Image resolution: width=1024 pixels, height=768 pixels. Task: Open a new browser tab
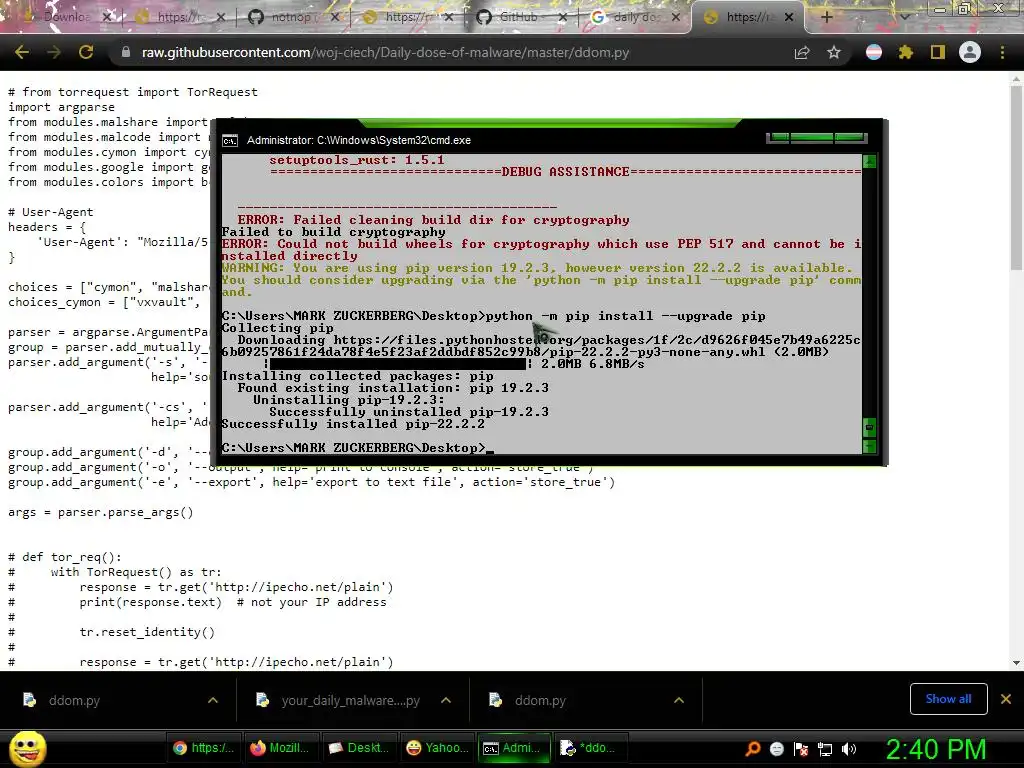(826, 17)
